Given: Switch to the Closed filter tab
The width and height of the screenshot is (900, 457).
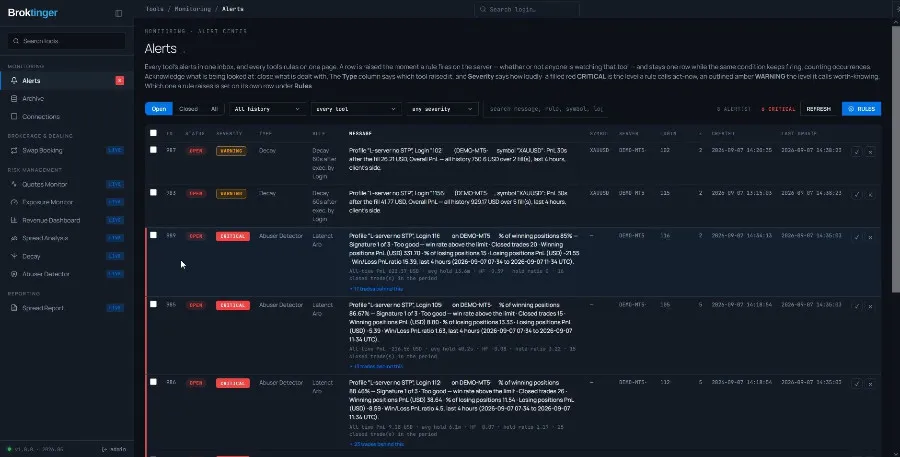Looking at the screenshot, I should 188,109.
